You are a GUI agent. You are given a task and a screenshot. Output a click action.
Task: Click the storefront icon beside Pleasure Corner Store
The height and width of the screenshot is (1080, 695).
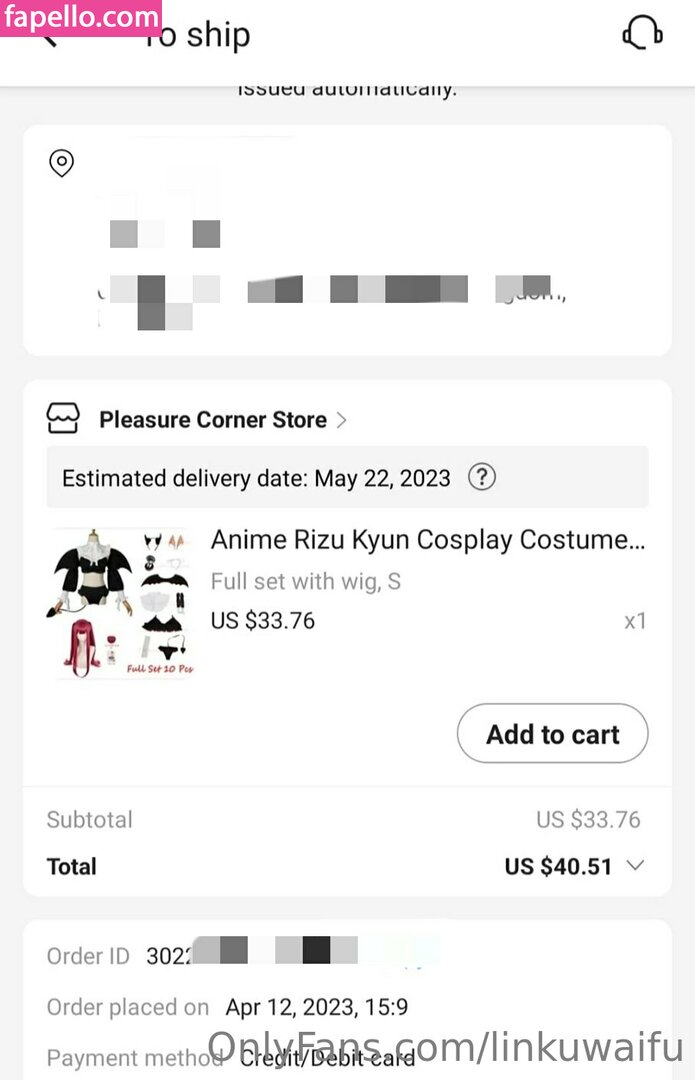coord(63,419)
